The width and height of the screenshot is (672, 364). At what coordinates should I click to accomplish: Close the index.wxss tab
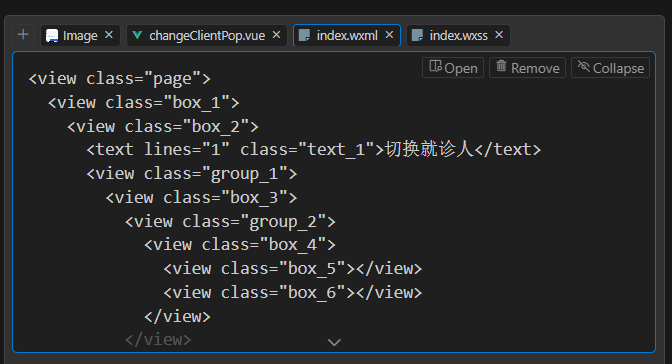[499, 35]
